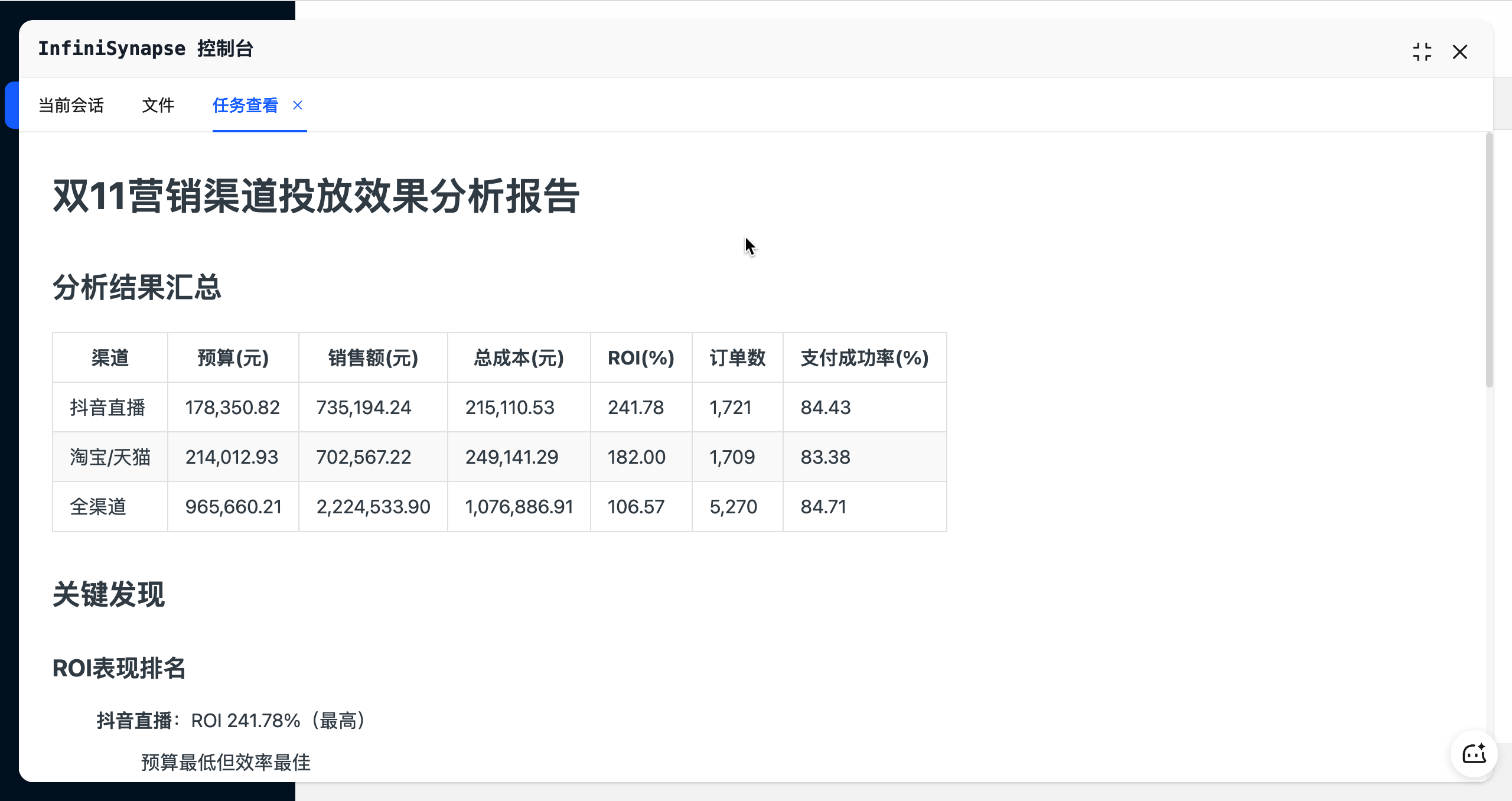
Task: Click the 分析结果汇总 section heading
Action: click(x=136, y=288)
